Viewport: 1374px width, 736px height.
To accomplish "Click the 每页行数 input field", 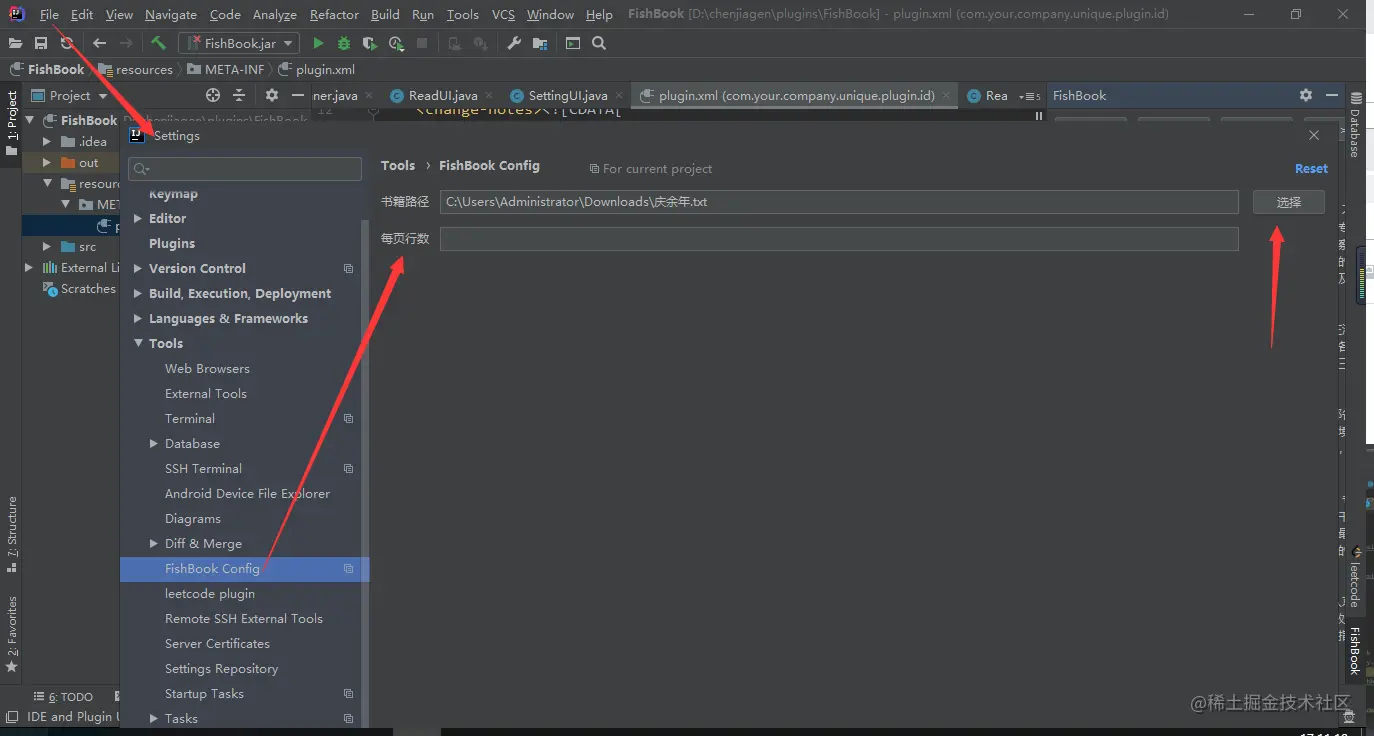I will (839, 239).
